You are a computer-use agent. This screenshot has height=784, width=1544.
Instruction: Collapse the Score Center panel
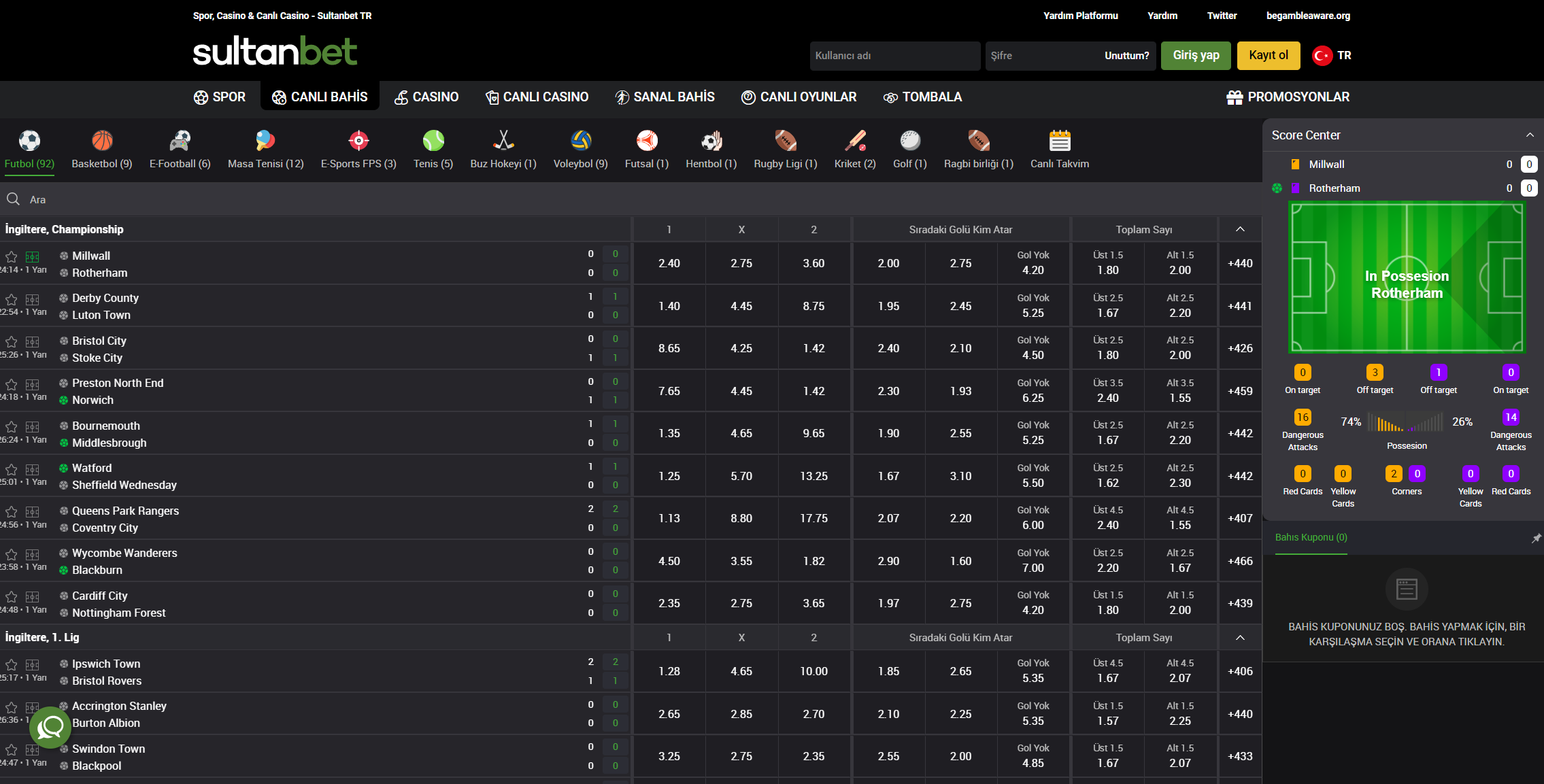tap(1530, 135)
